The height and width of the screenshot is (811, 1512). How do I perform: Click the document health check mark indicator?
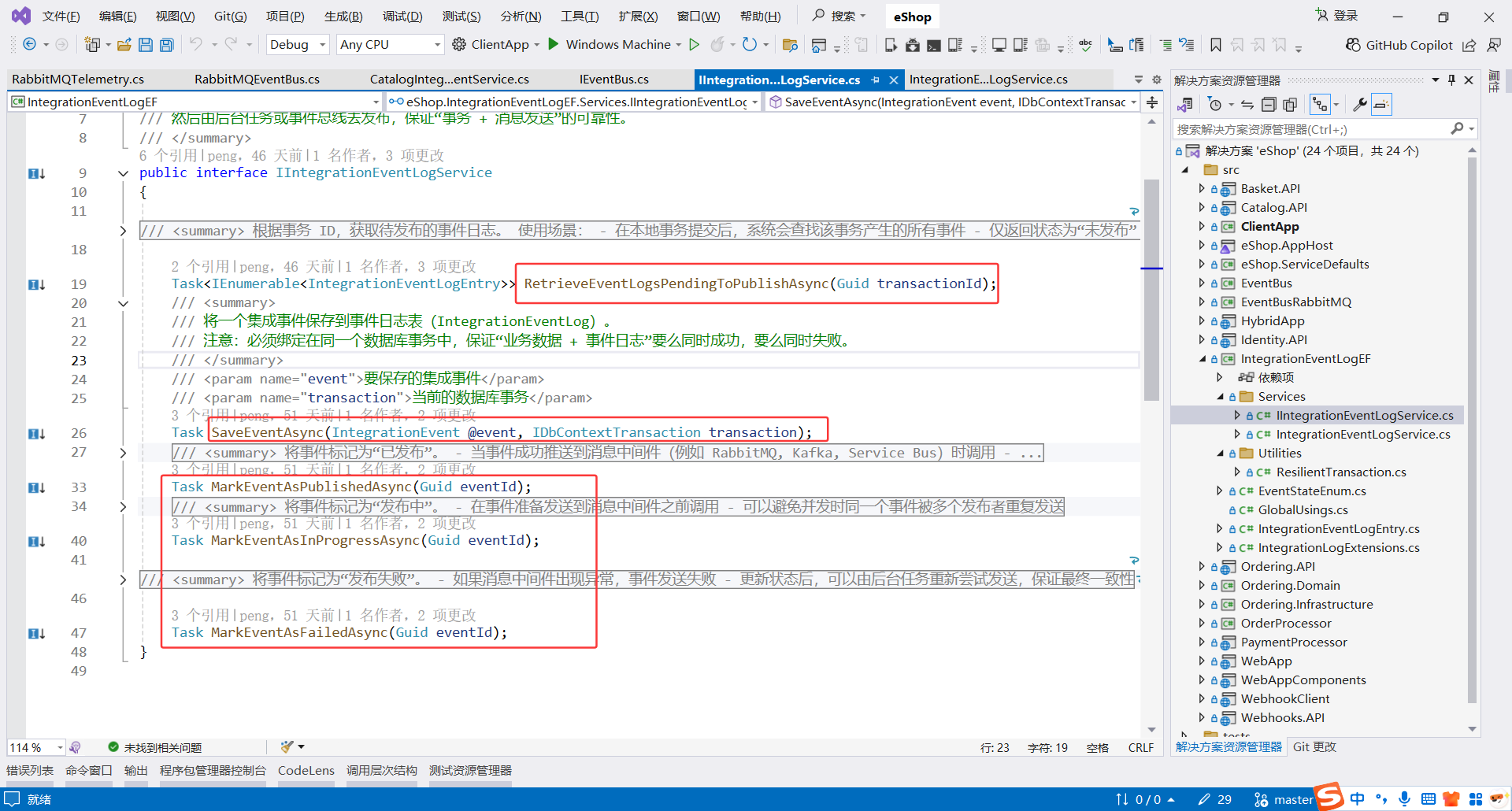coord(113,747)
